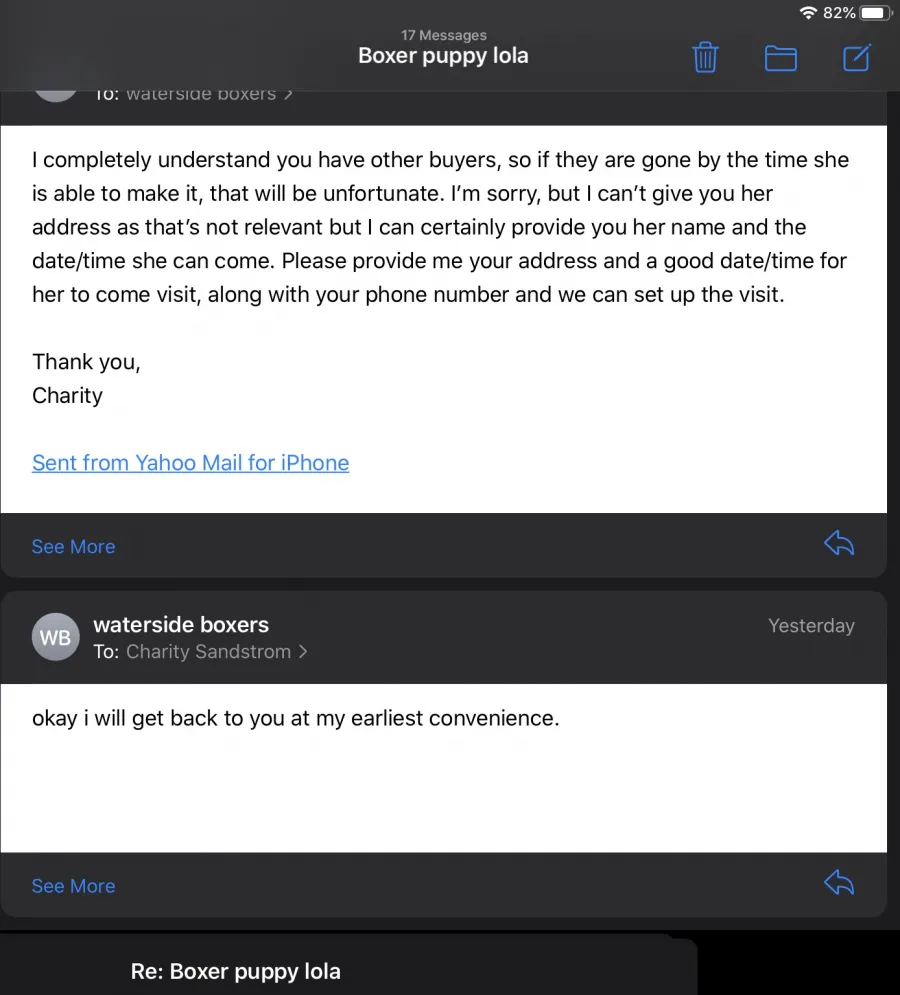Compose a new message with the pencil icon

[857, 58]
